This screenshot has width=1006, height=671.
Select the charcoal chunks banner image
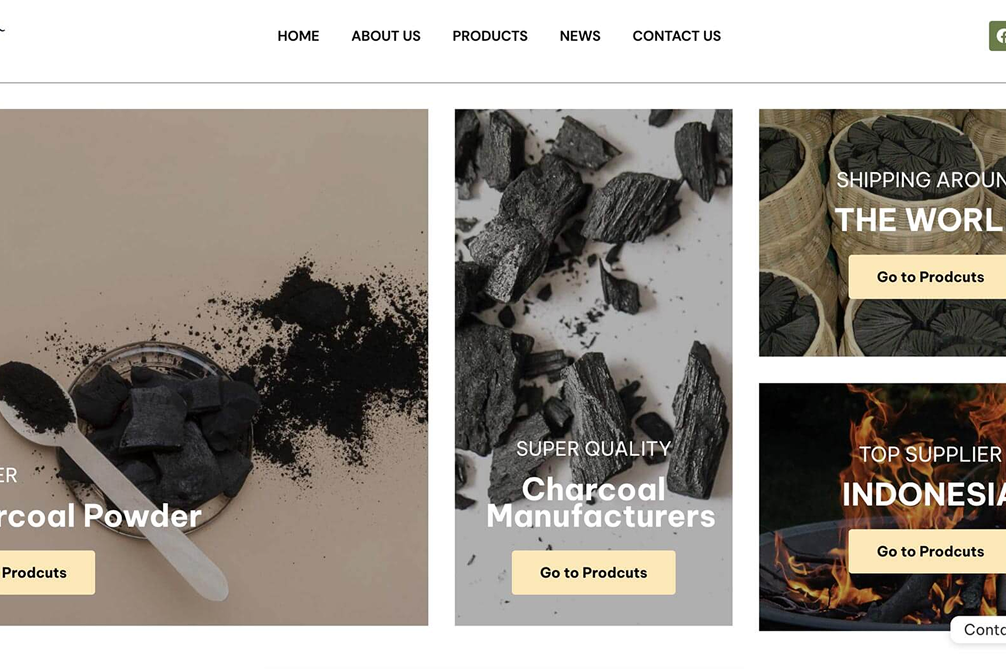593,367
